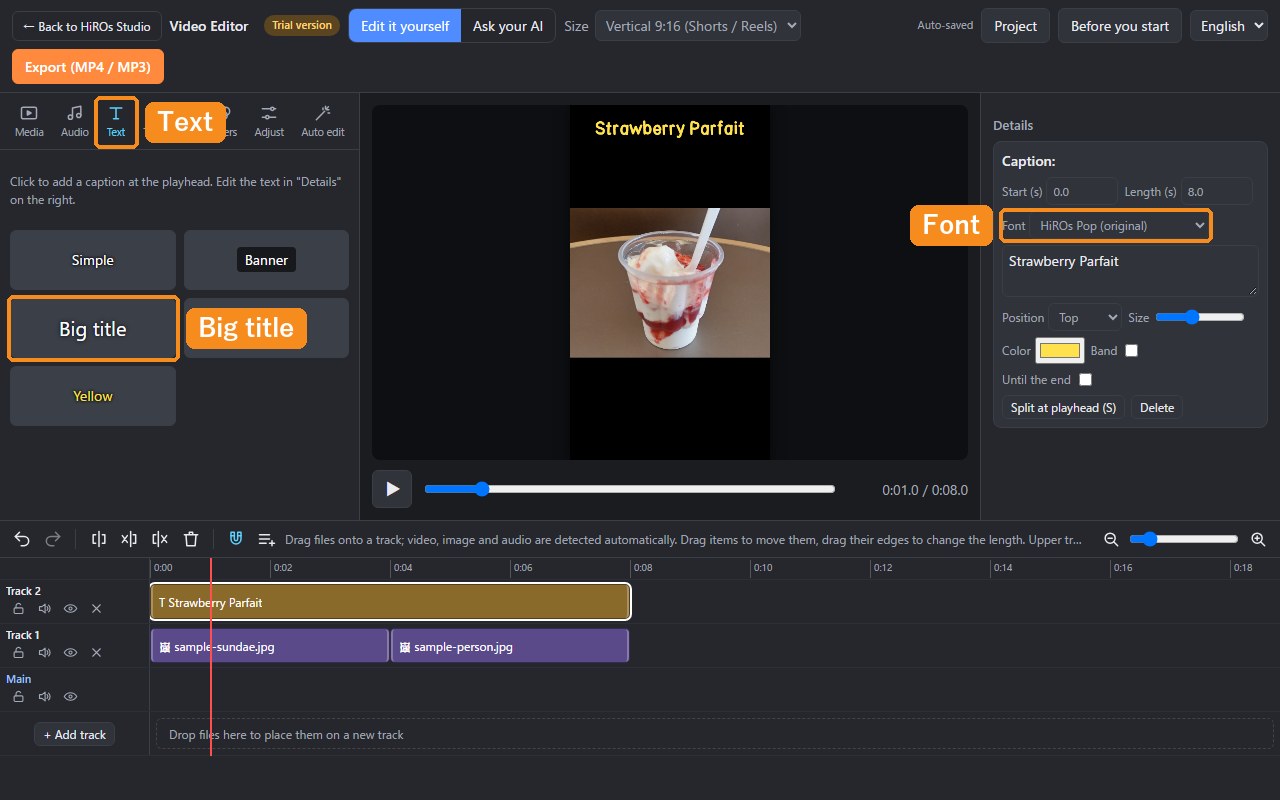The width and height of the screenshot is (1280, 800).
Task: Click the caption text box 'Strawberry Parfait'
Action: pos(1130,271)
